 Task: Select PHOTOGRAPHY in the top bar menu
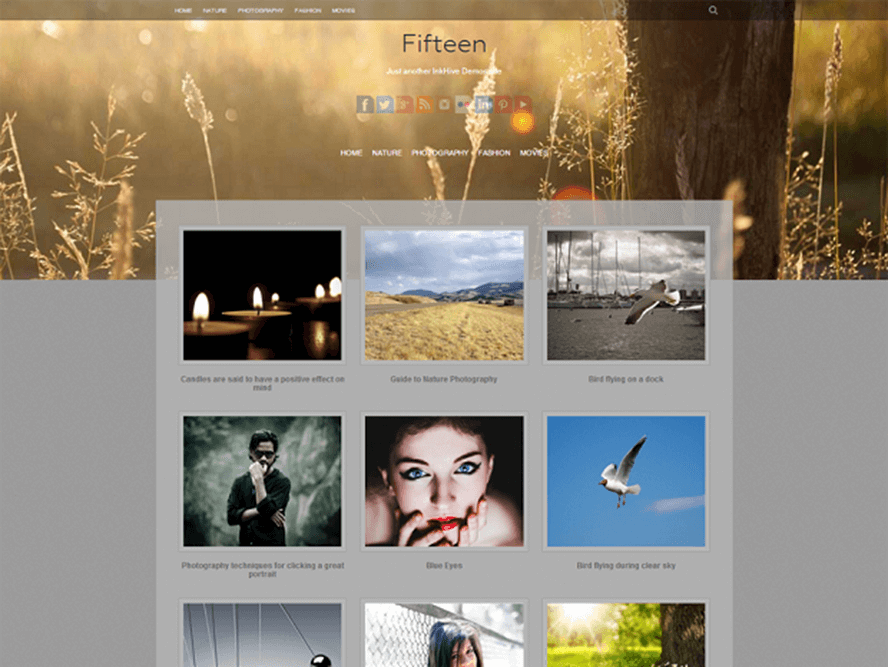pyautogui.click(x=261, y=10)
